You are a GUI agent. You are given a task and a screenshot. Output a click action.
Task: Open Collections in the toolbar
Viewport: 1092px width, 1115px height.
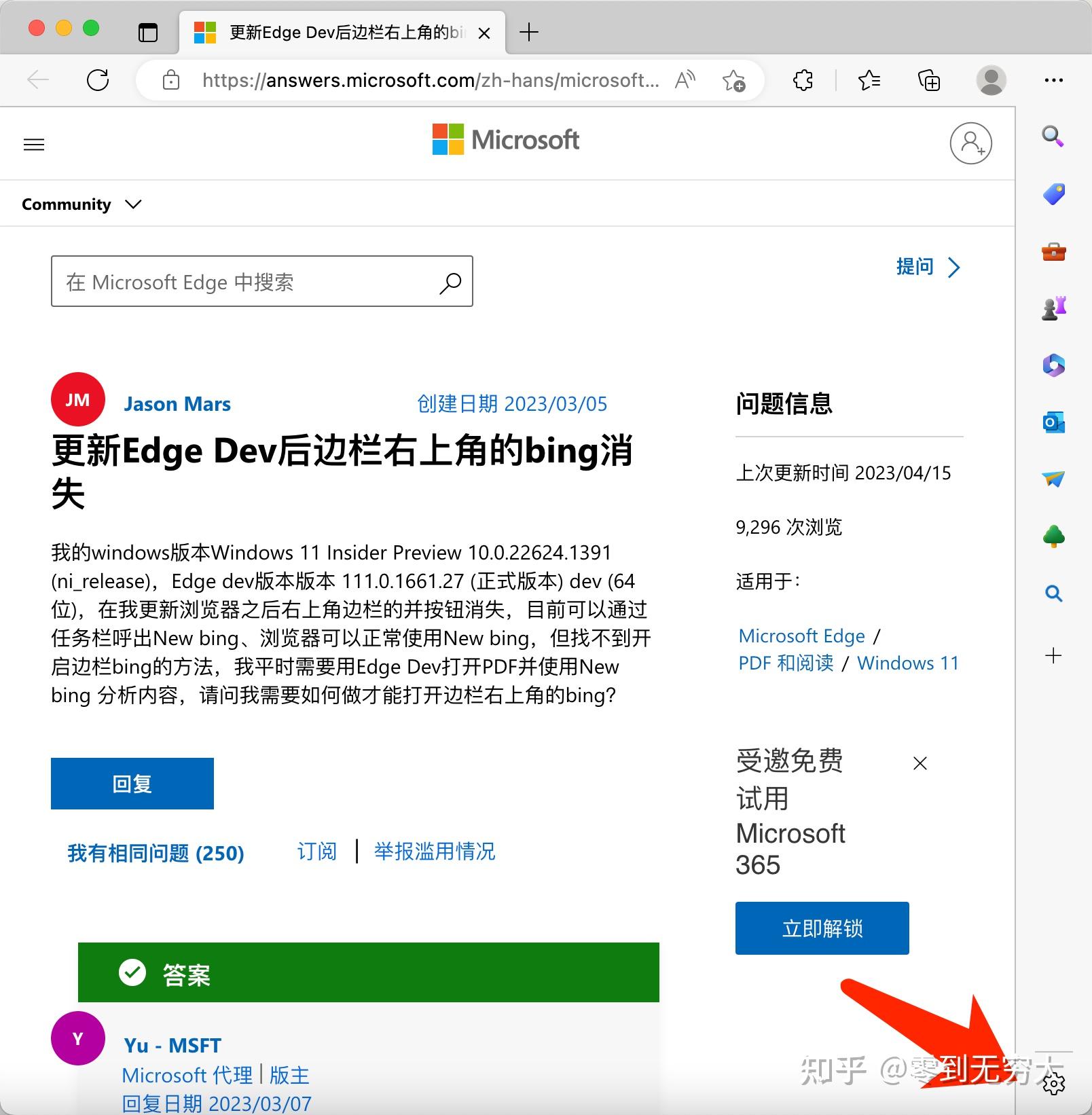pyautogui.click(x=928, y=80)
